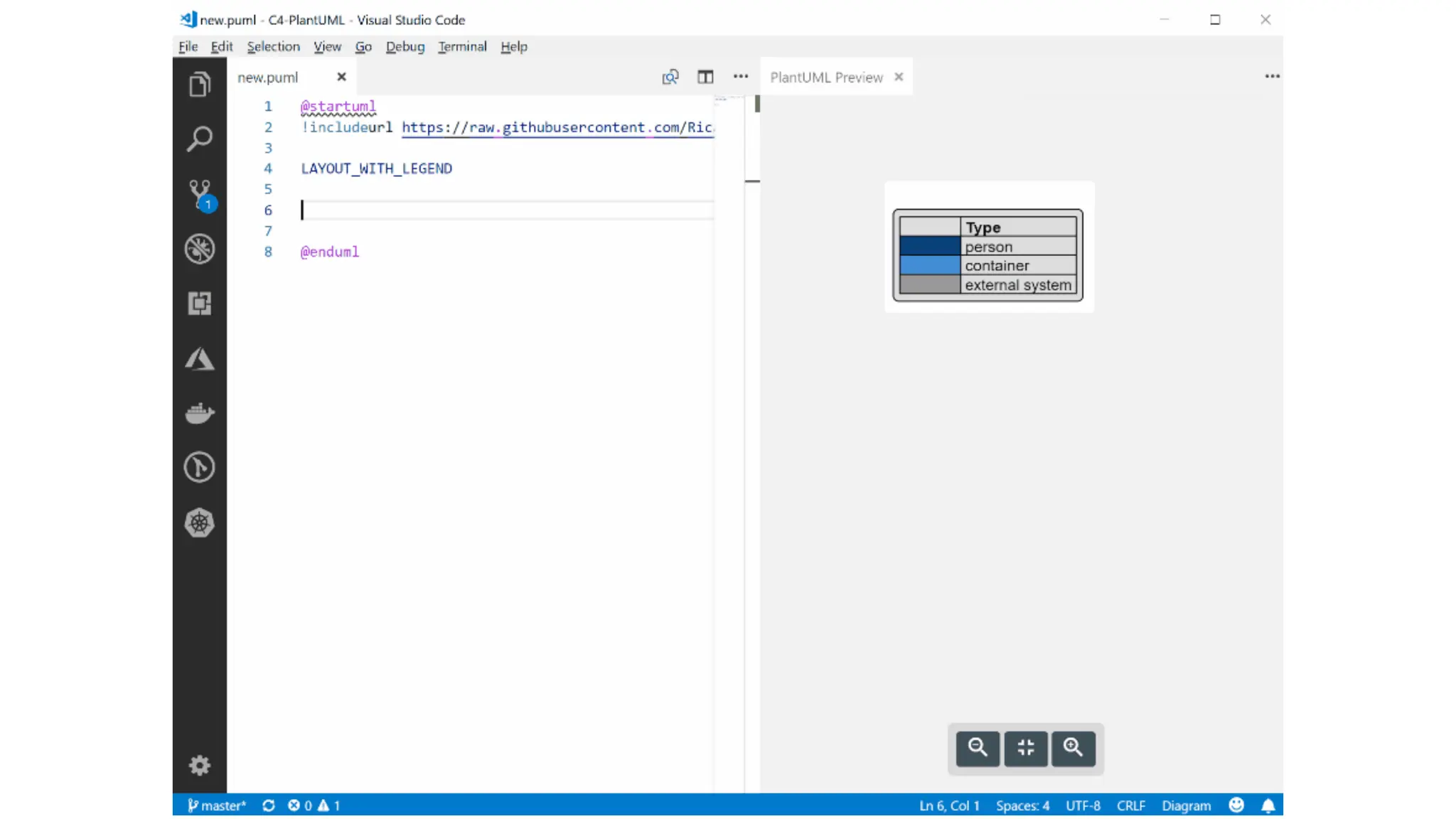Open Source Control view with badge

(200, 193)
